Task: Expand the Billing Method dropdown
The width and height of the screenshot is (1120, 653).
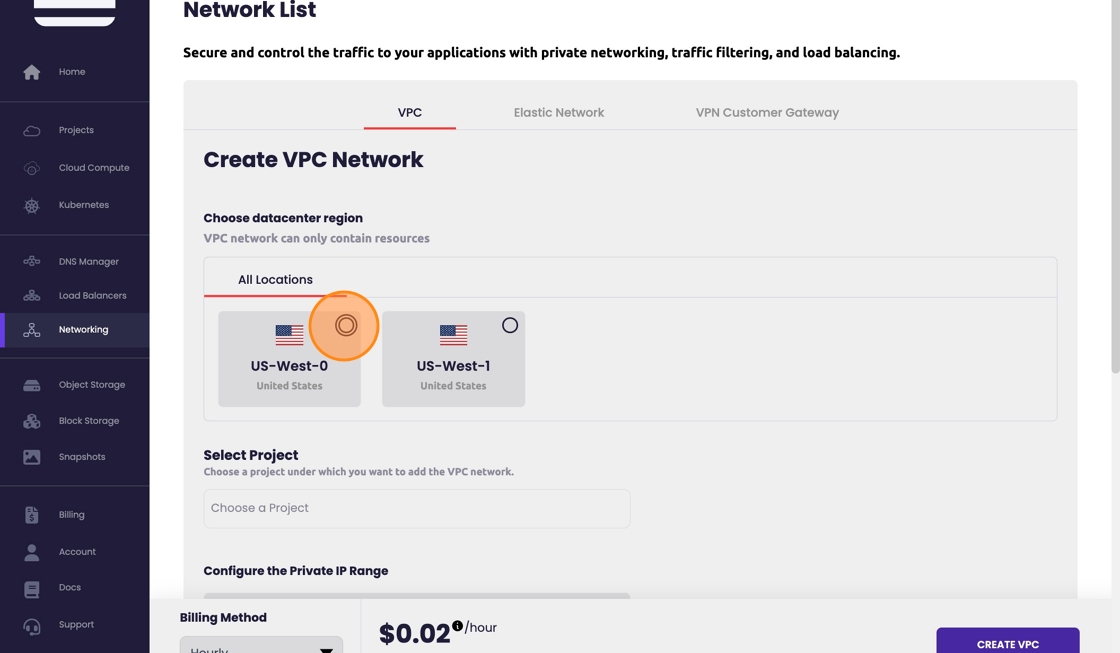Action: coord(261,645)
